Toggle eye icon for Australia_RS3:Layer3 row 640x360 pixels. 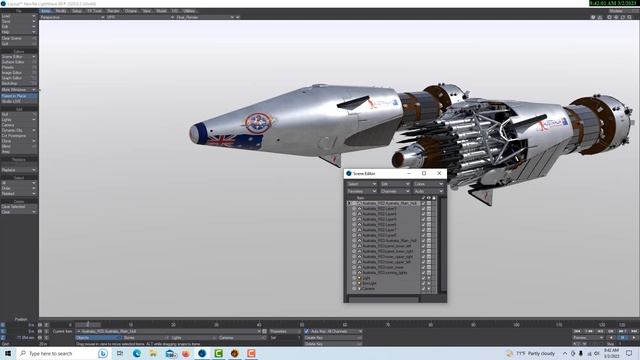(x=354, y=209)
